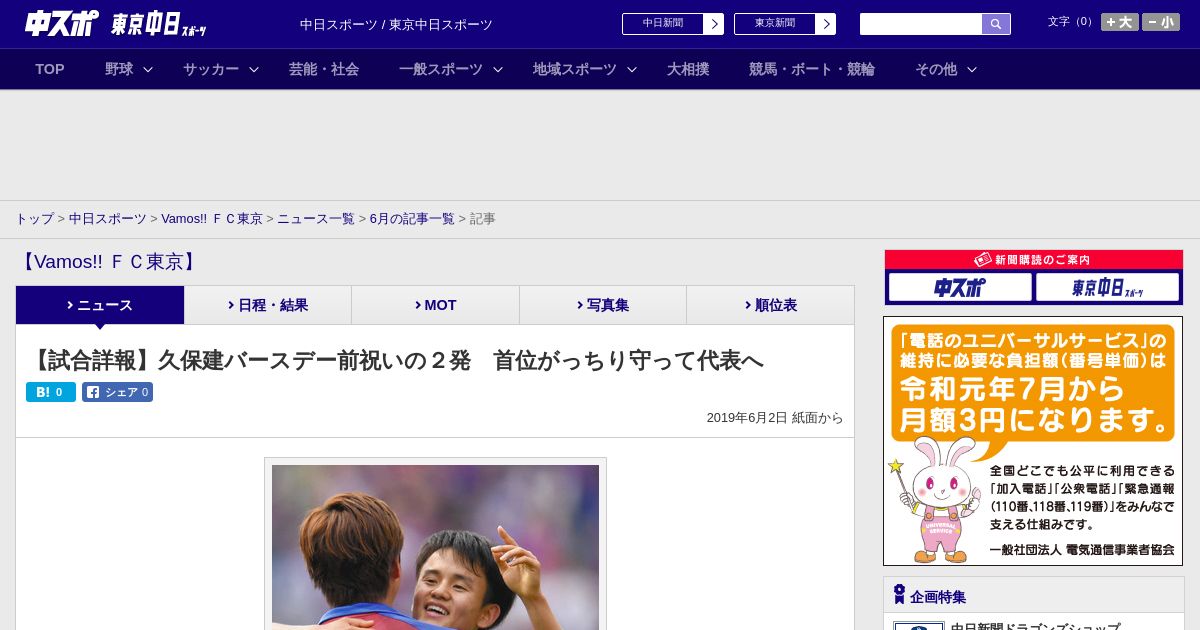
Task: Open 競馬・ボート・競輪 section
Action: click(812, 69)
